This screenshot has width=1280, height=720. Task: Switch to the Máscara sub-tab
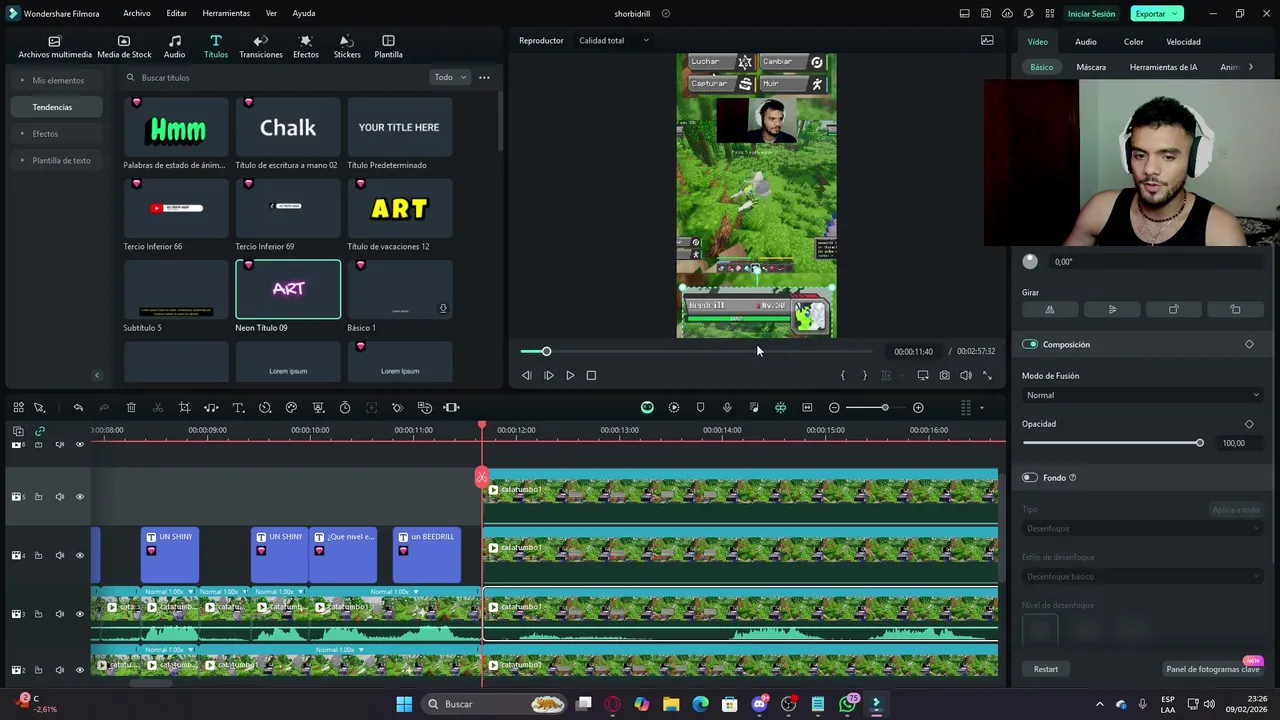(x=1091, y=67)
